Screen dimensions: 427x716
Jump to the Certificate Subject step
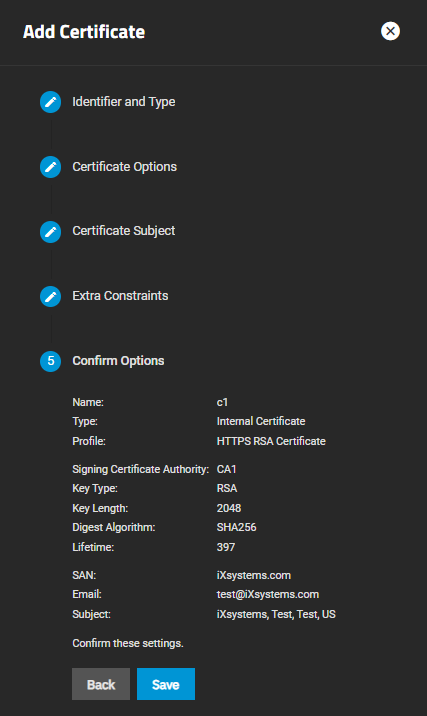tap(124, 231)
